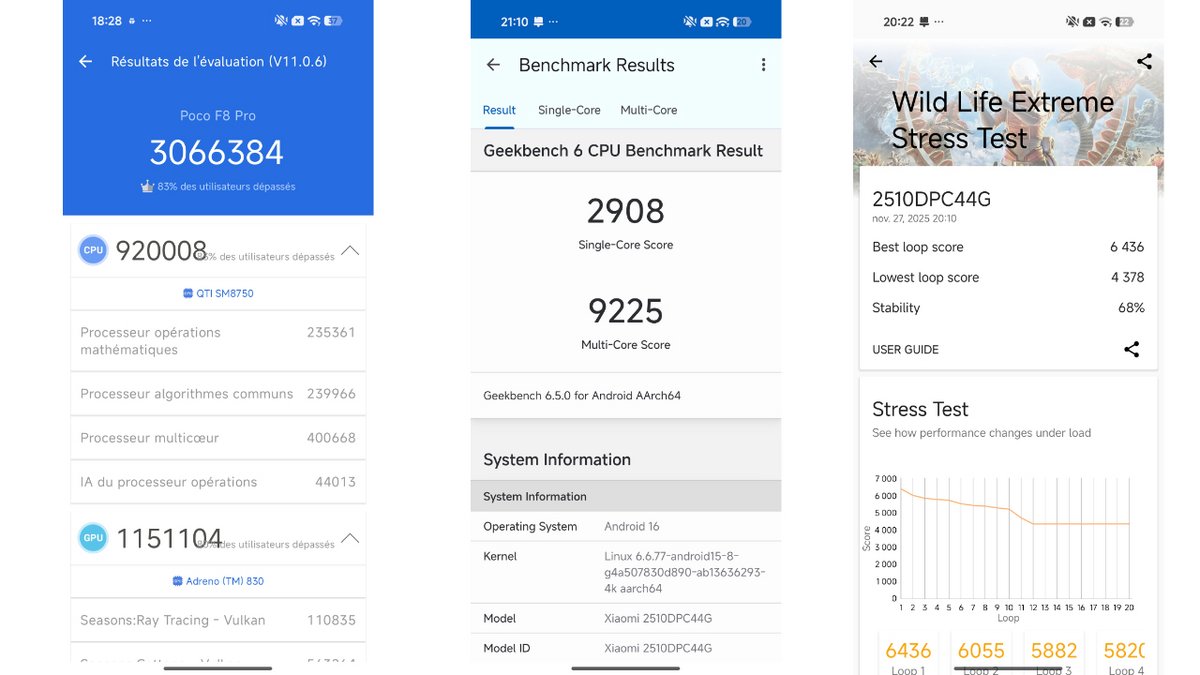This screenshot has height=675, width=1200.
Task: Collapse the CPU score section
Action: pyautogui.click(x=350, y=250)
